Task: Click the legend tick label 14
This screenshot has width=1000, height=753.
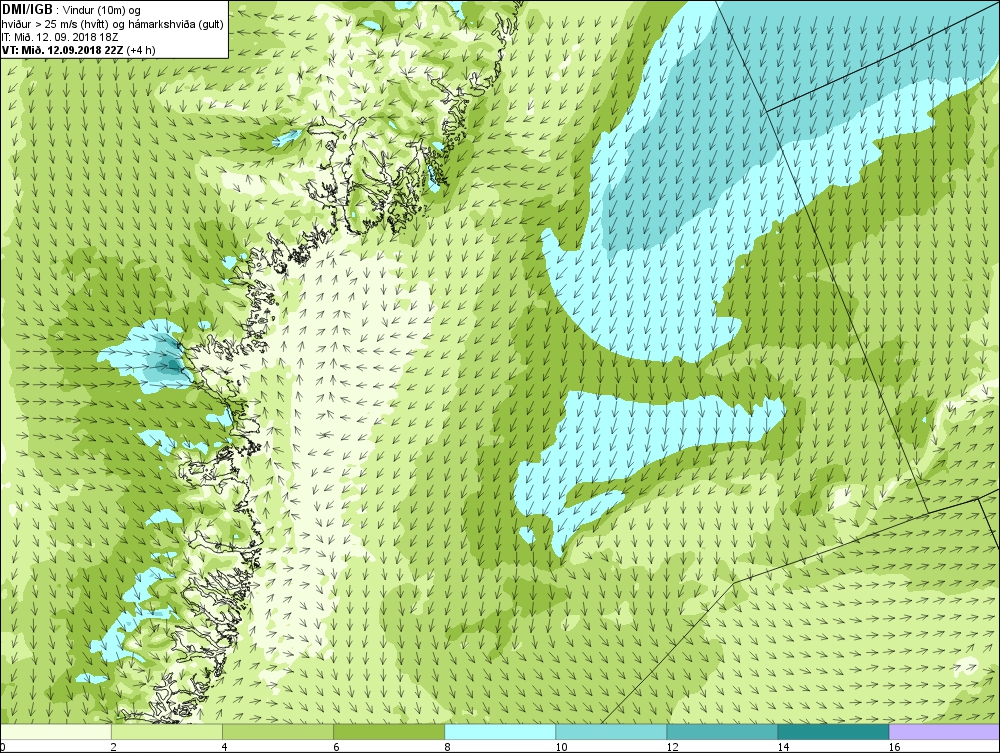Action: coord(783,747)
